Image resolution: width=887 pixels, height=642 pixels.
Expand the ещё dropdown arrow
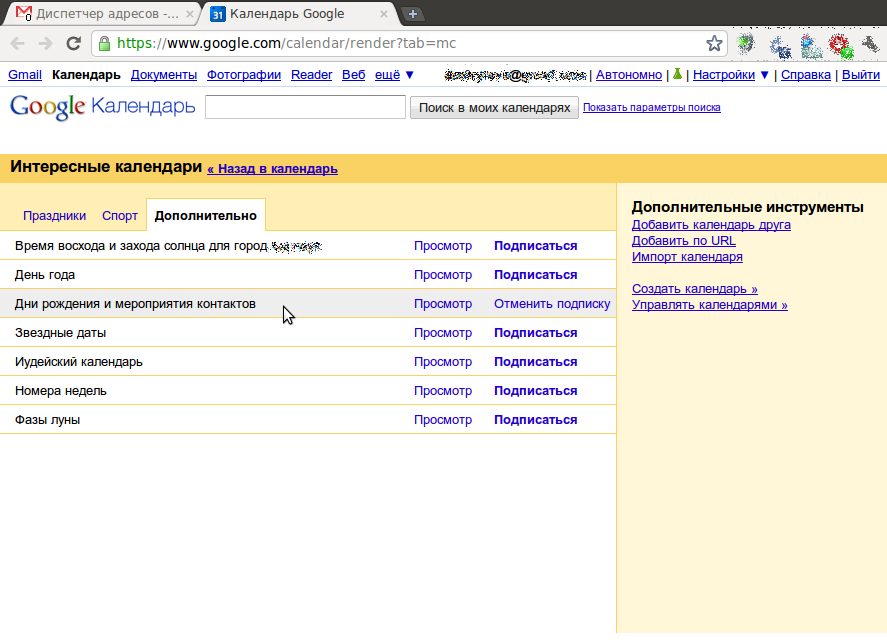pyautogui.click(x=410, y=75)
